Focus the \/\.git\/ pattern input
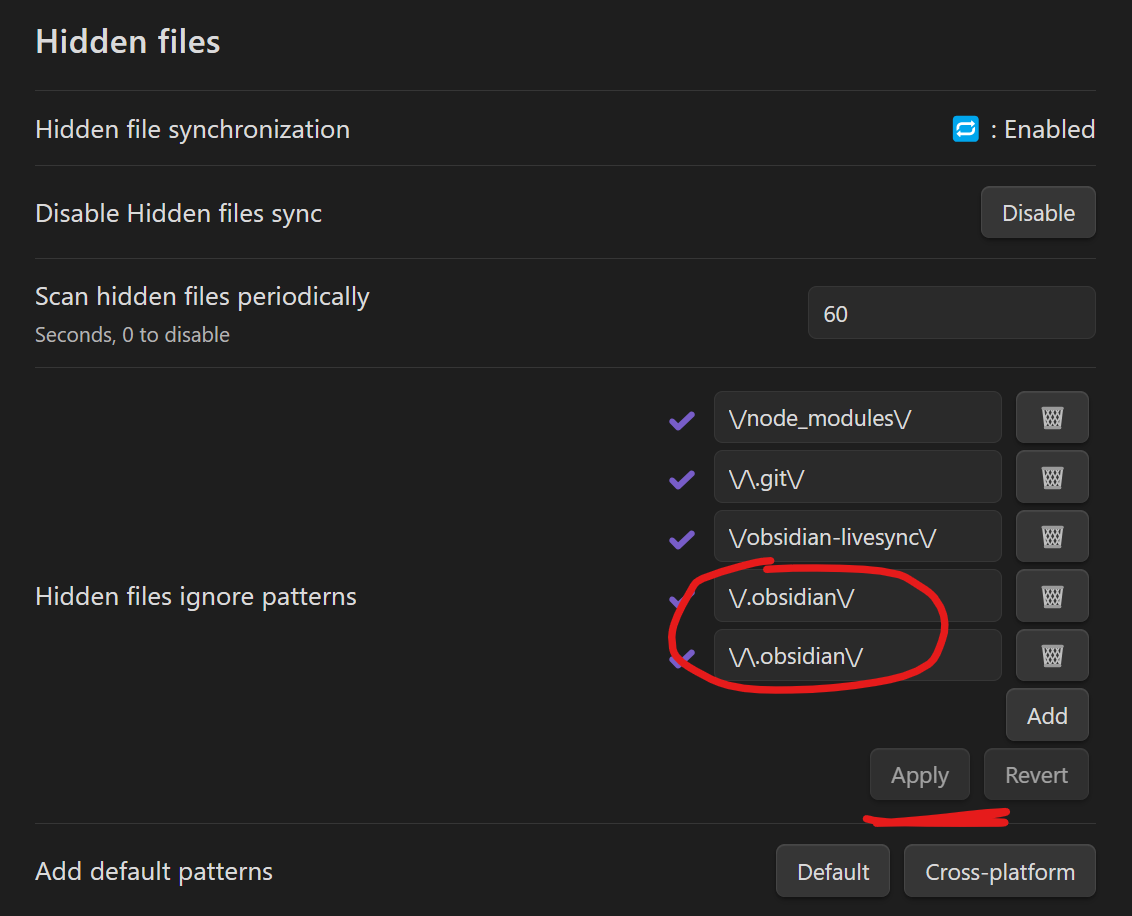The image size is (1132, 916). (857, 478)
